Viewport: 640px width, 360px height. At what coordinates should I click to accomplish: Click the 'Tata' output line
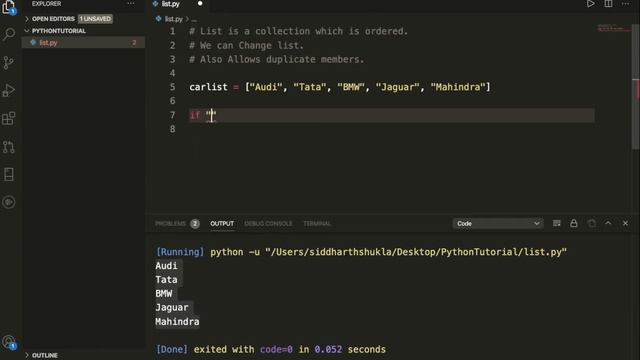coord(166,280)
